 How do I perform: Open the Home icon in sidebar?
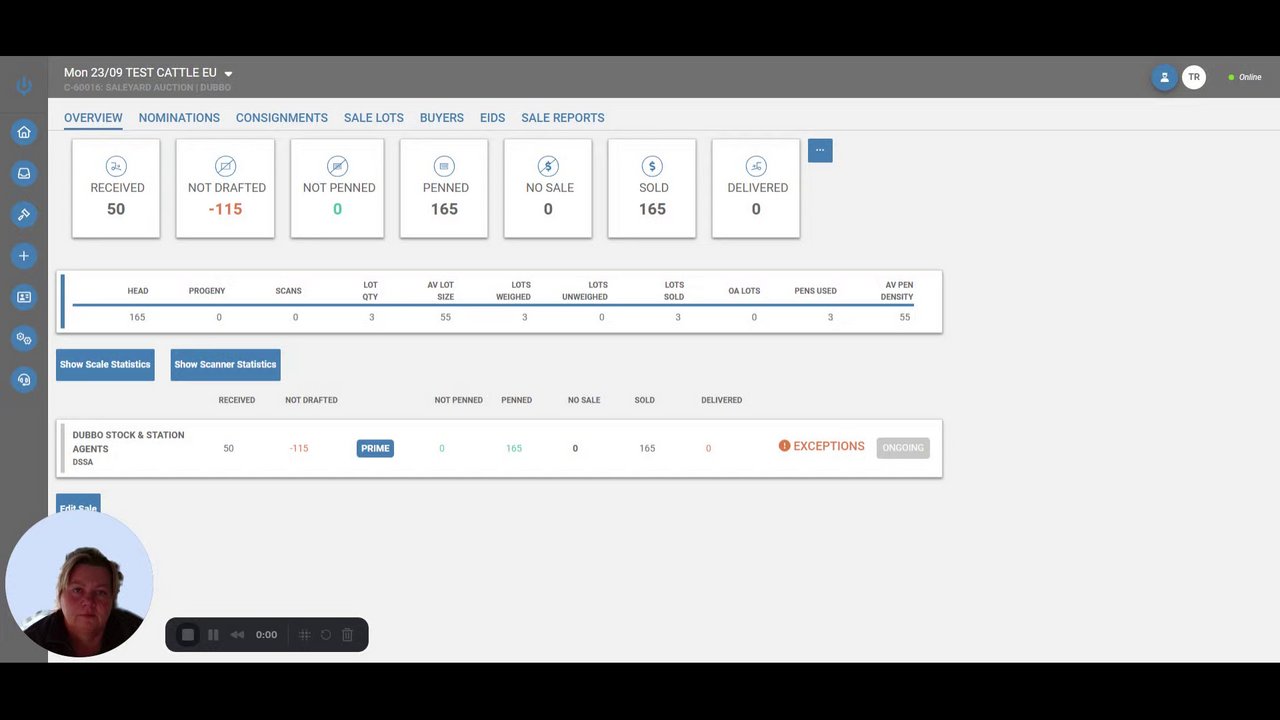click(x=24, y=132)
